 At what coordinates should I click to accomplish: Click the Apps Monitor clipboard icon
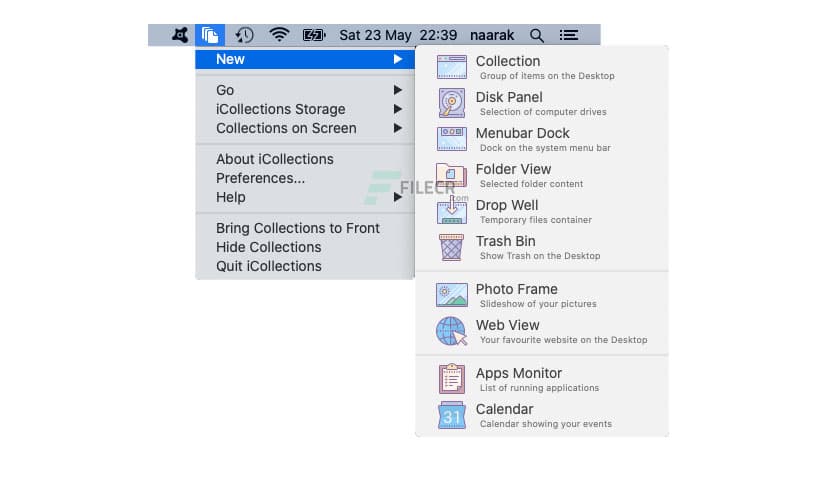(452, 378)
